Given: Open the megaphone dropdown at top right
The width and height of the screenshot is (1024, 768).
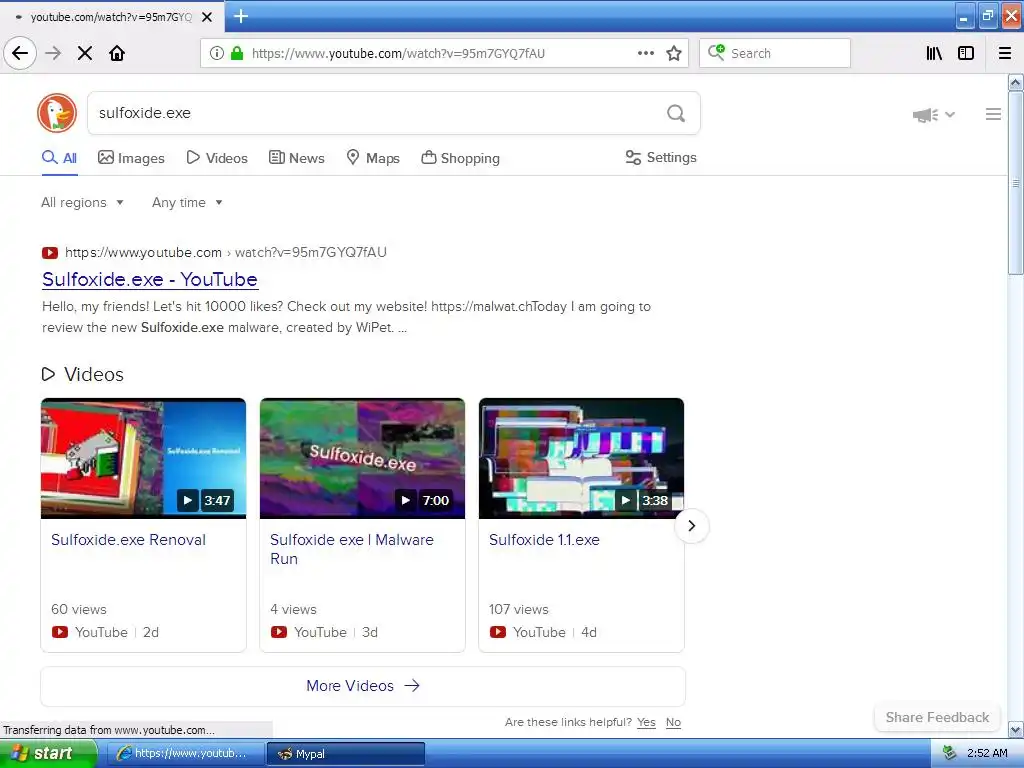Looking at the screenshot, I should (933, 114).
